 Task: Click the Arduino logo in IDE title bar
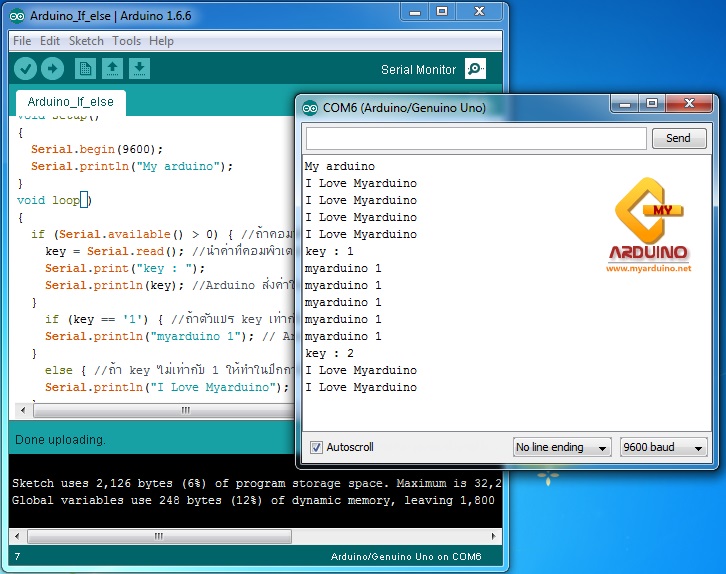point(18,16)
